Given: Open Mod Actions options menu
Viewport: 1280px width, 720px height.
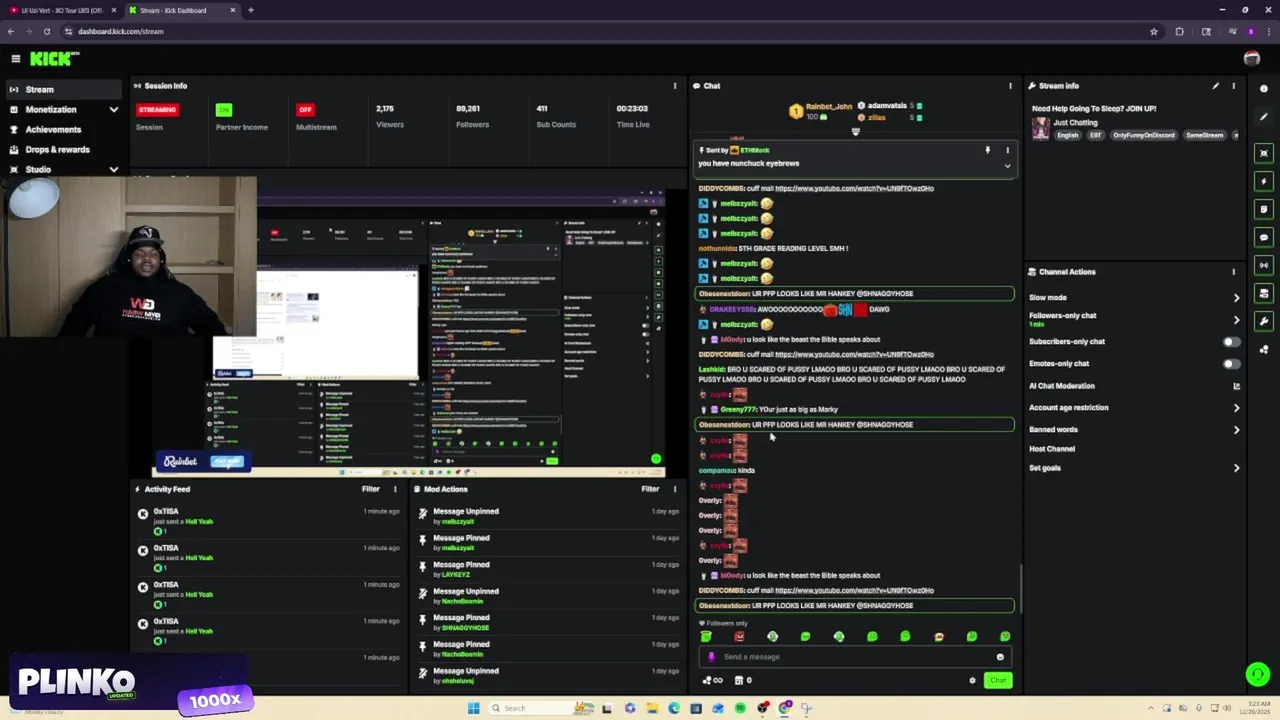Looking at the screenshot, I should tap(675, 489).
